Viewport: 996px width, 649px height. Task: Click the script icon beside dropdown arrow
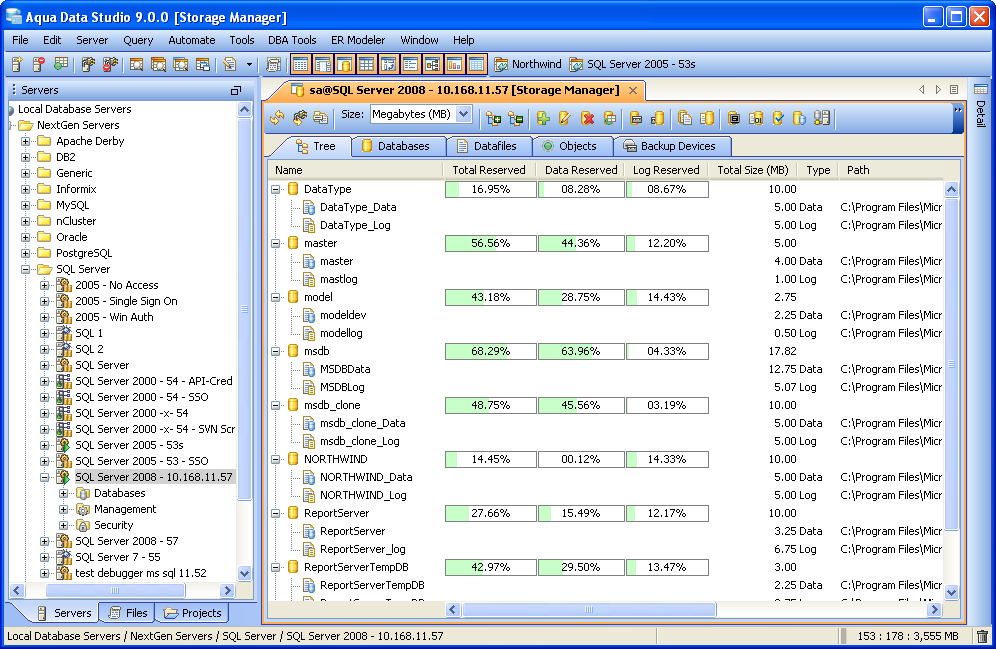[x=230, y=64]
